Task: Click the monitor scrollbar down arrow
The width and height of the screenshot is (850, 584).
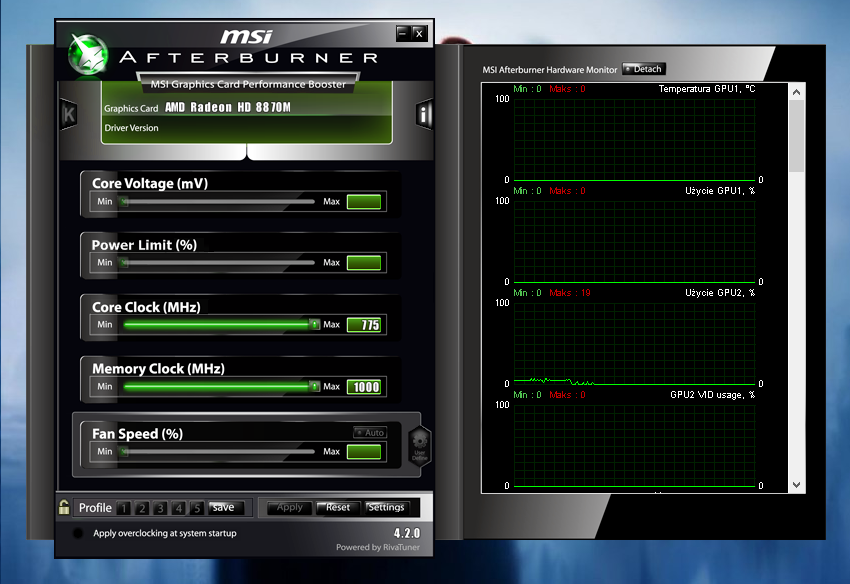Action: [796, 485]
